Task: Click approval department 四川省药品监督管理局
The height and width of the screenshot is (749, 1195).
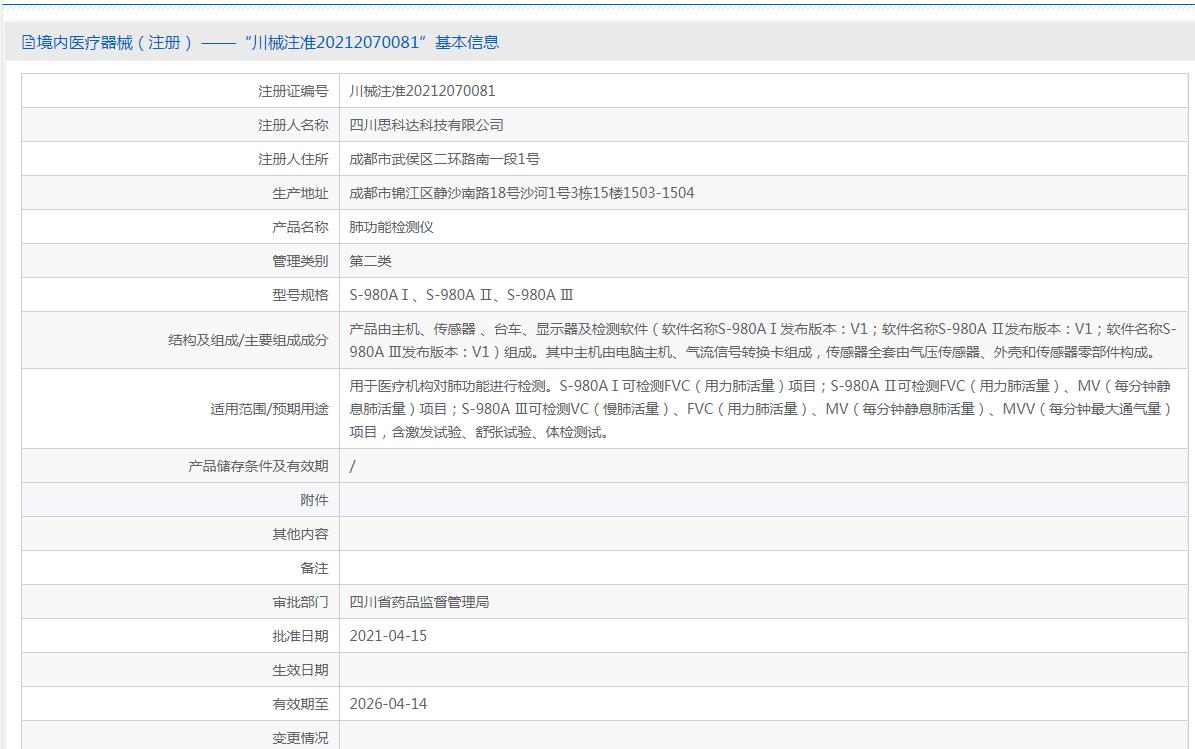Action: tap(419, 602)
